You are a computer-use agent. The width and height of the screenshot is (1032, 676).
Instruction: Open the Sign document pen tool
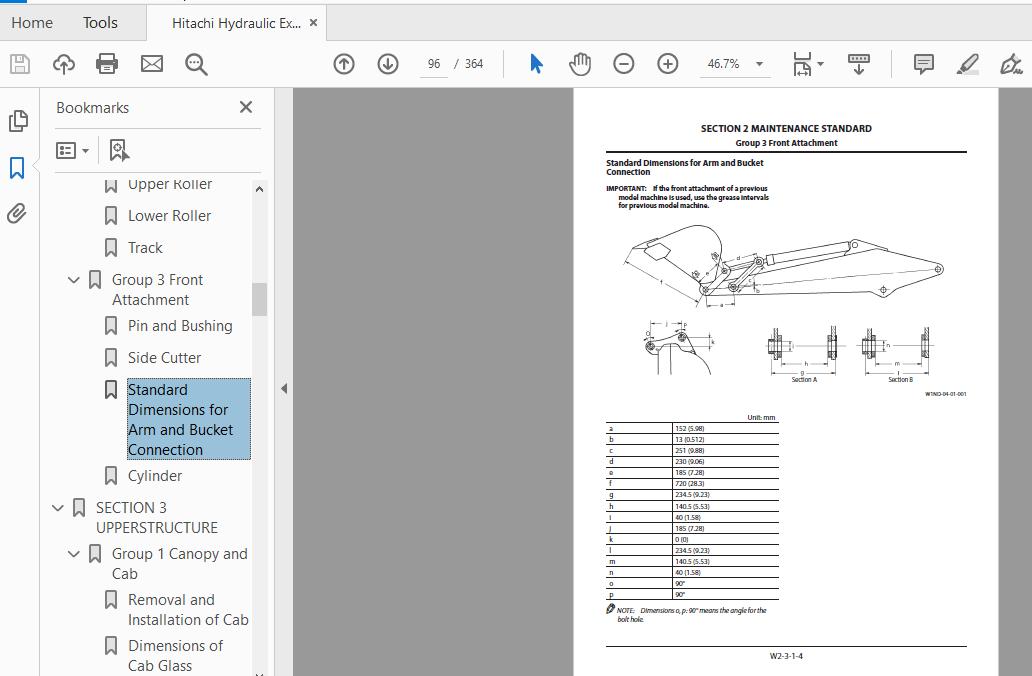1010,64
